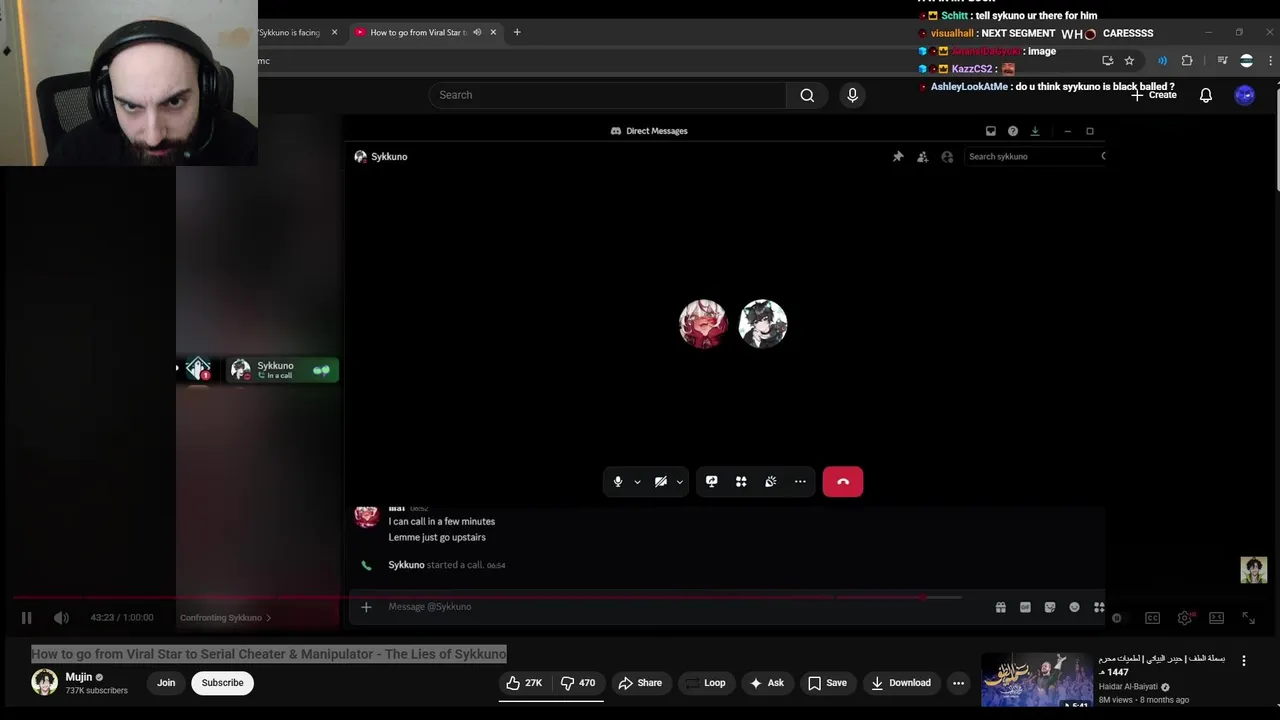This screenshot has height=720, width=1280.
Task: Focus the YouTube Search field
Action: [608, 95]
